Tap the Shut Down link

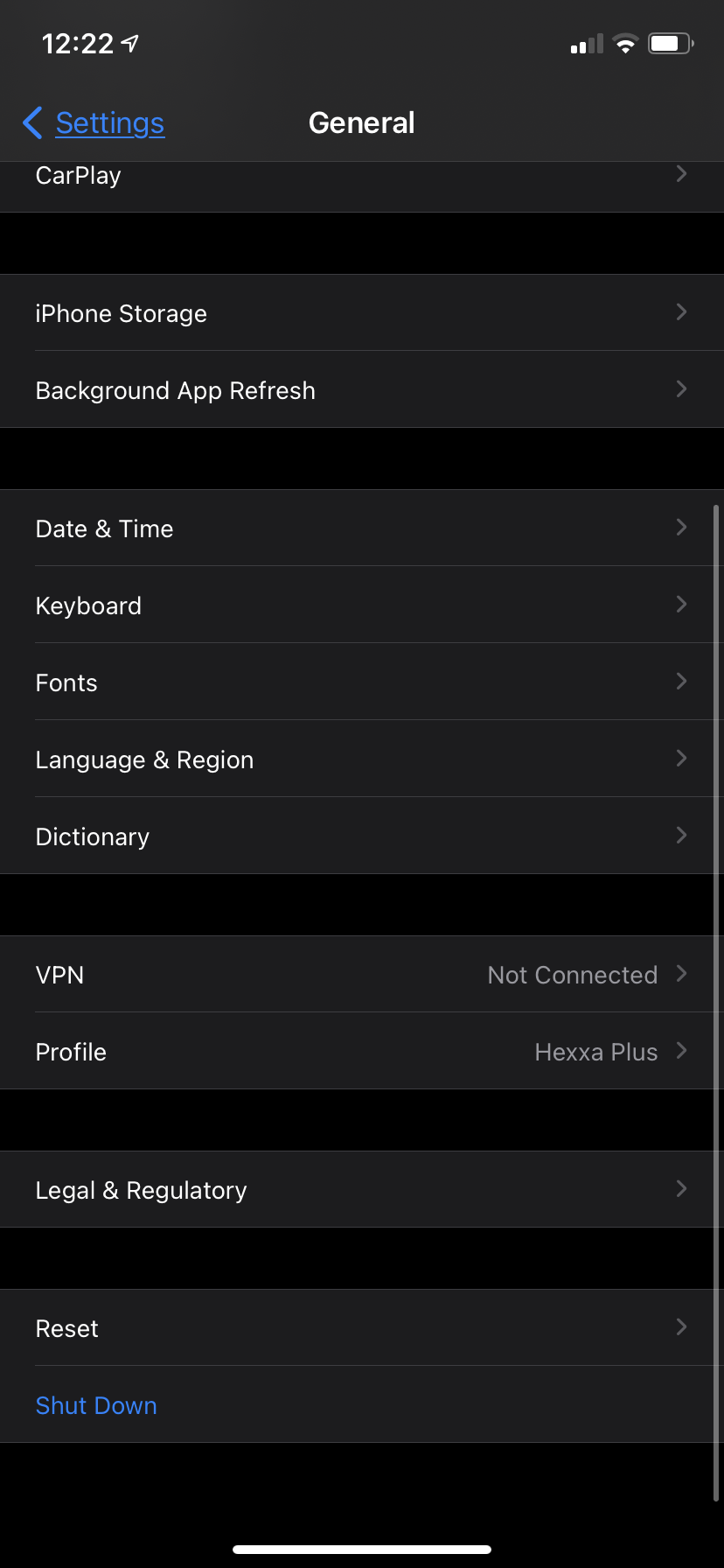(96, 1405)
